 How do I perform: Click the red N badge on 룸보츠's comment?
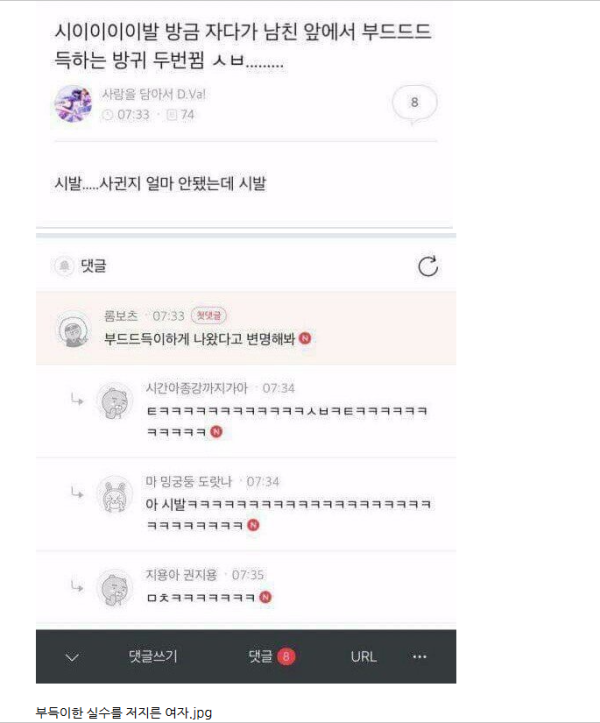point(305,338)
